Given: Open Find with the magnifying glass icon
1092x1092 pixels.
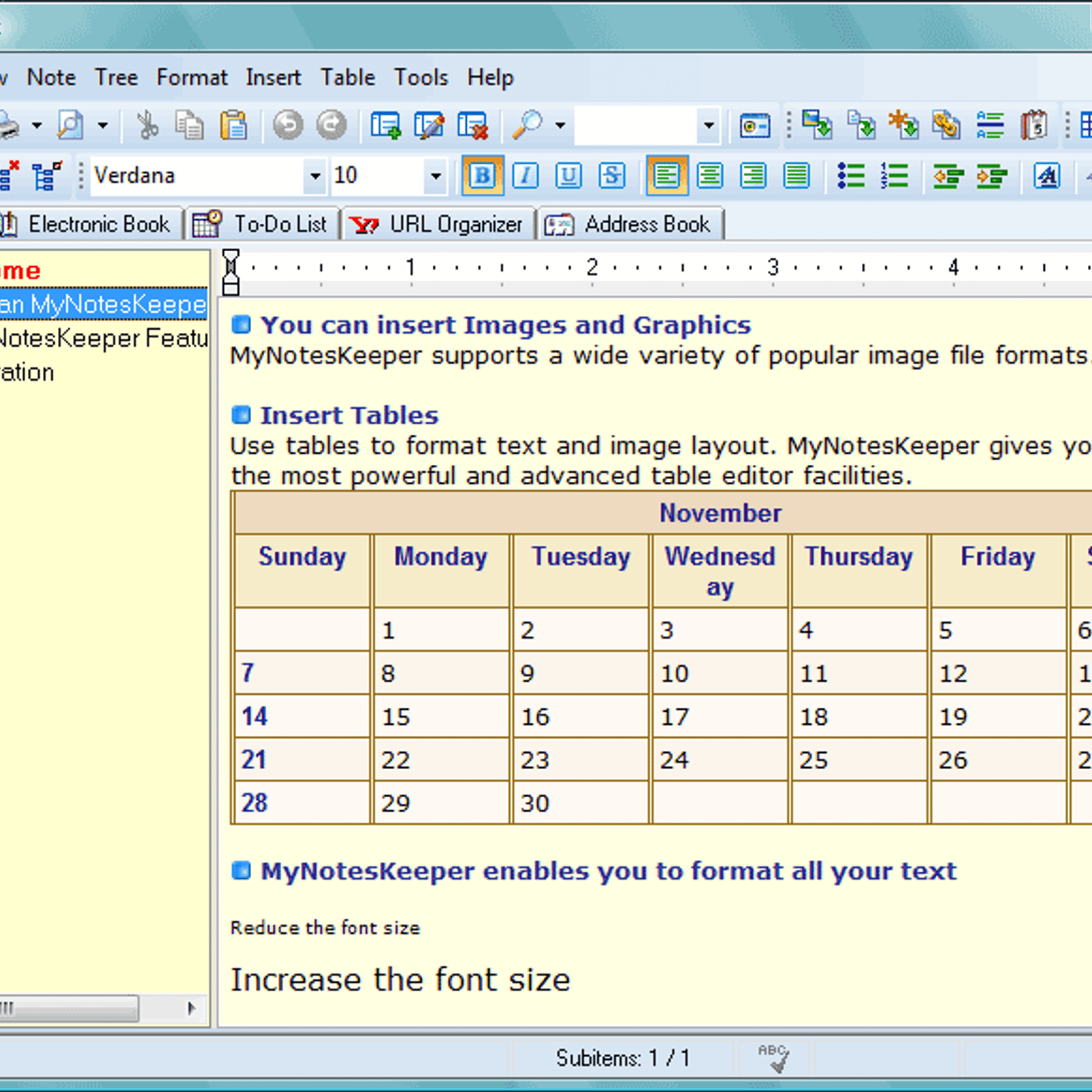Looking at the screenshot, I should (527, 126).
